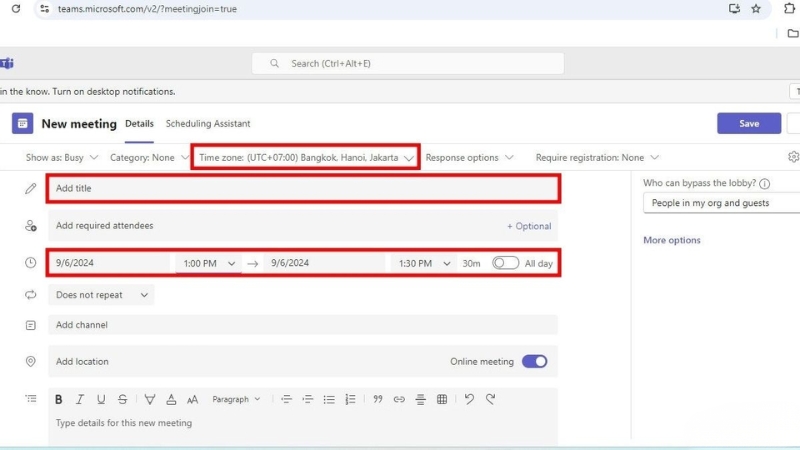Apply strikethrough formatting

tap(122, 399)
